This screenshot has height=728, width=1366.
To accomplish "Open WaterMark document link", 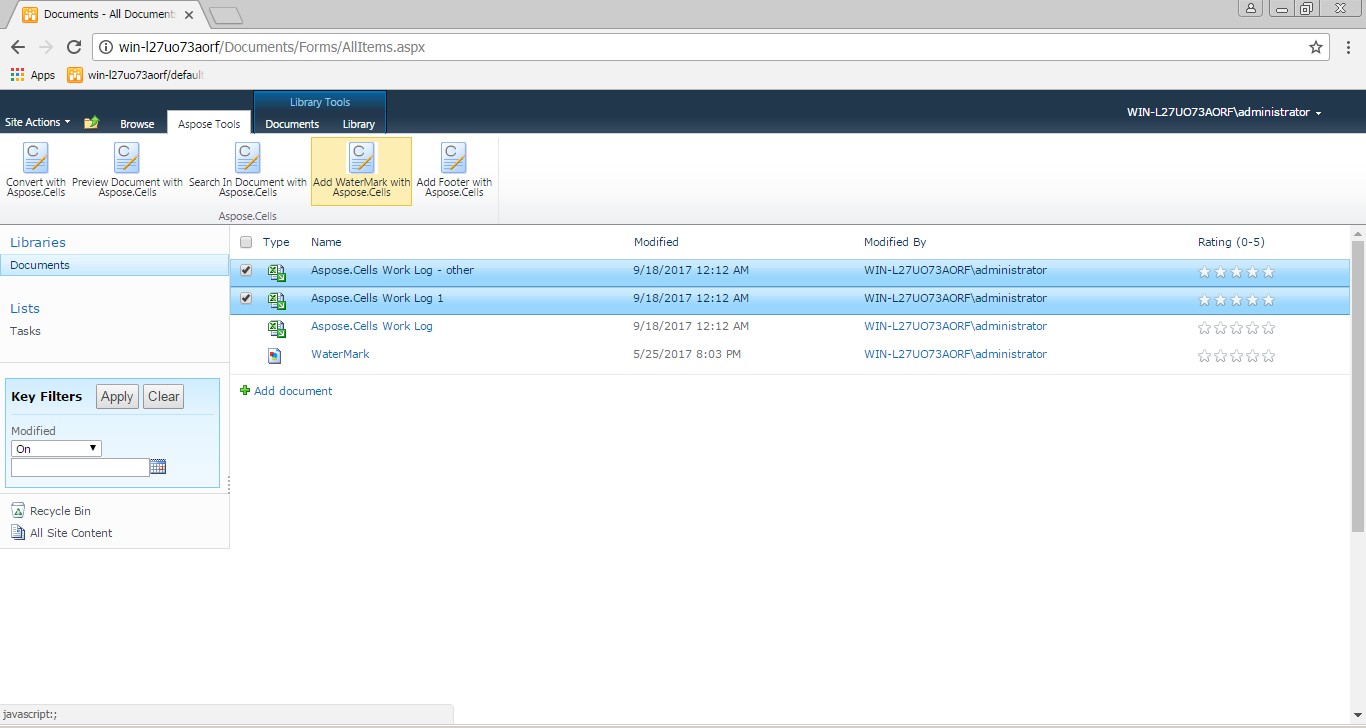I will (x=340, y=354).
